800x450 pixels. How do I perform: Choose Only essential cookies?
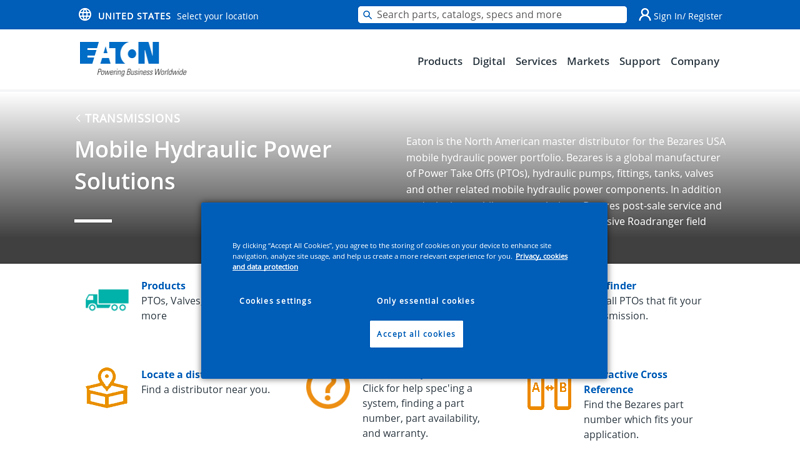(426, 301)
